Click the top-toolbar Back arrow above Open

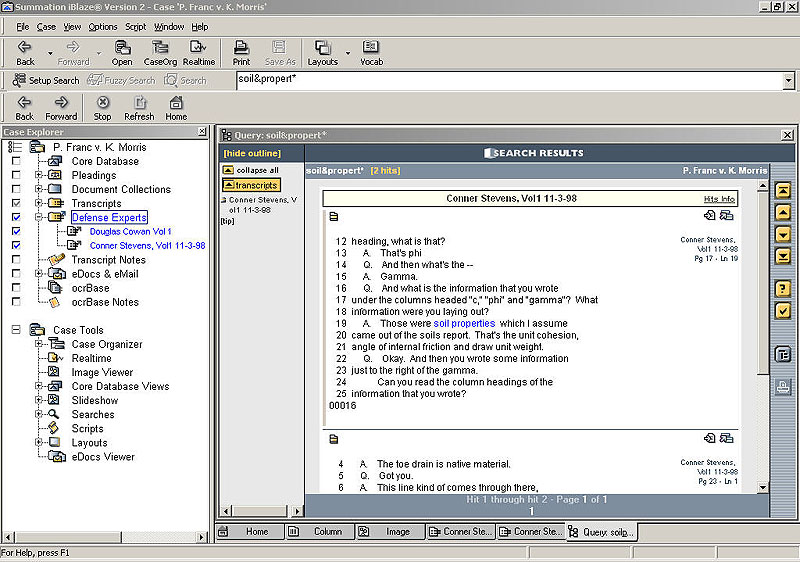coord(25,53)
